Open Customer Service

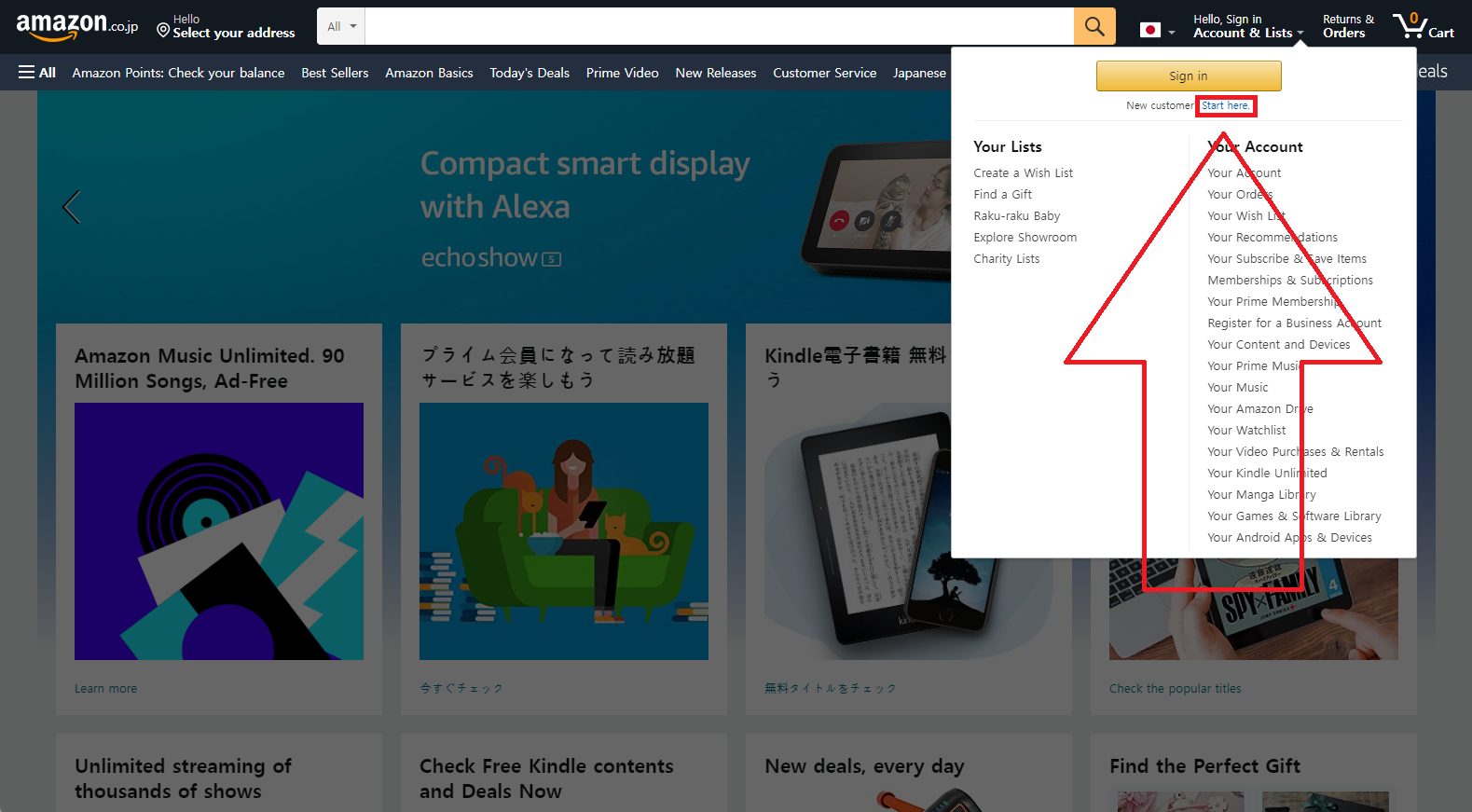click(x=824, y=73)
